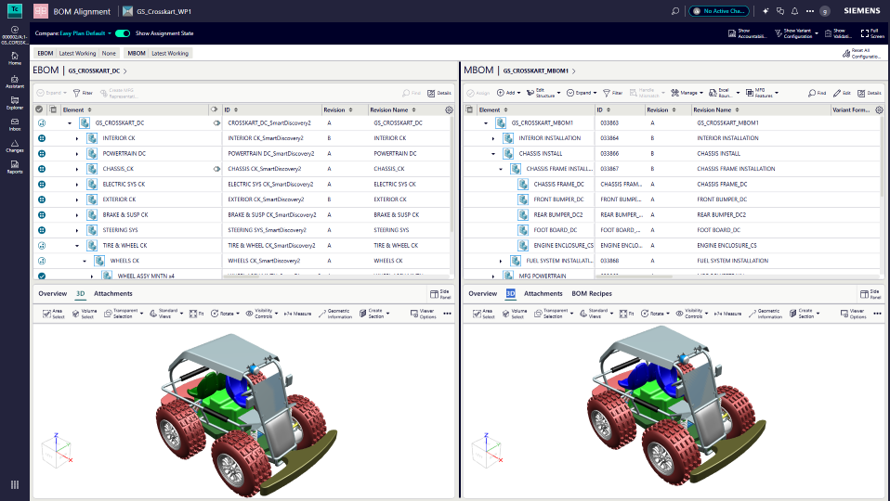Toggle visibility eye for CHASSIS_CK row
The image size is (890, 501).
point(216,169)
